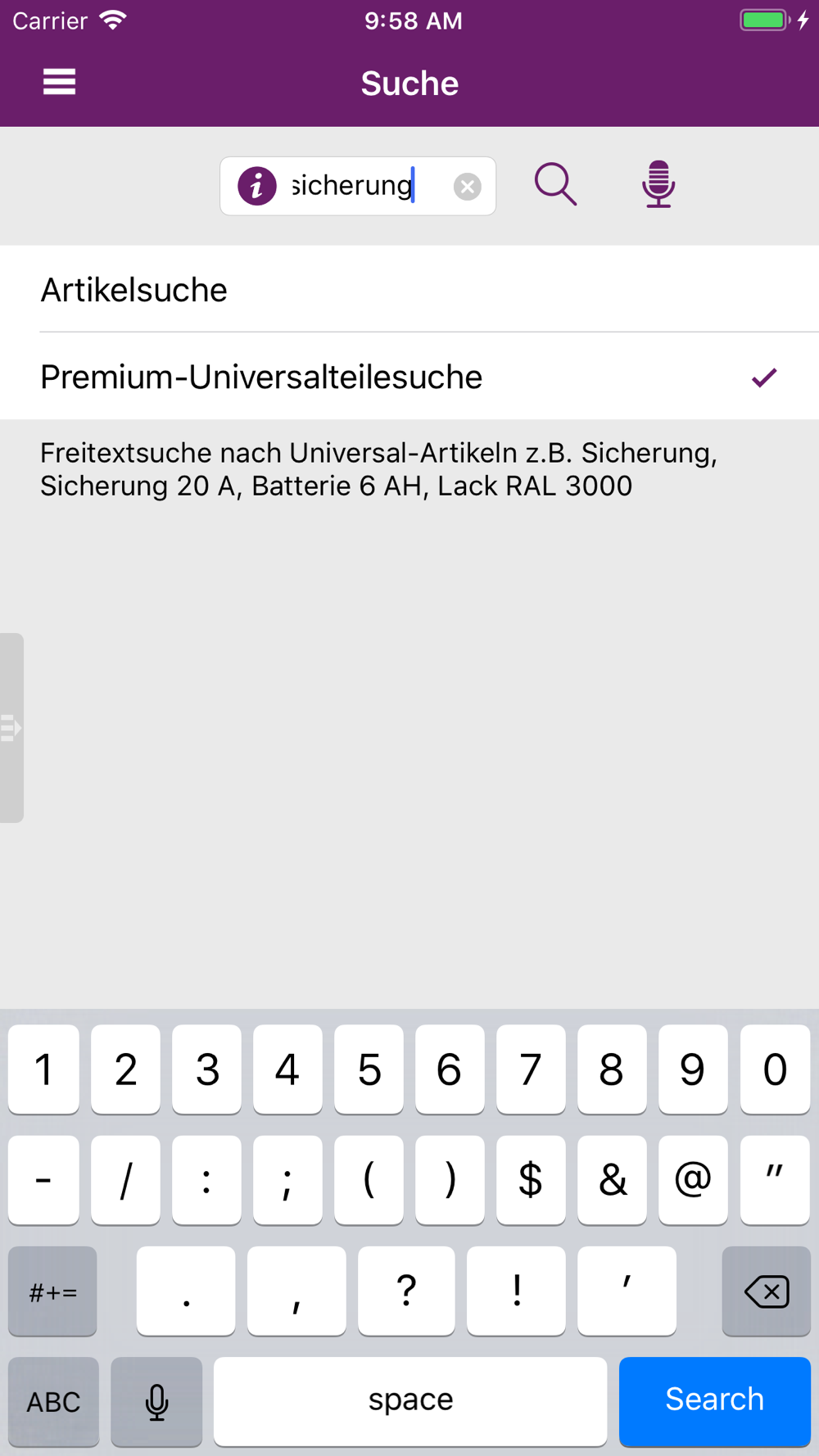Clear the search text field

coord(467,187)
